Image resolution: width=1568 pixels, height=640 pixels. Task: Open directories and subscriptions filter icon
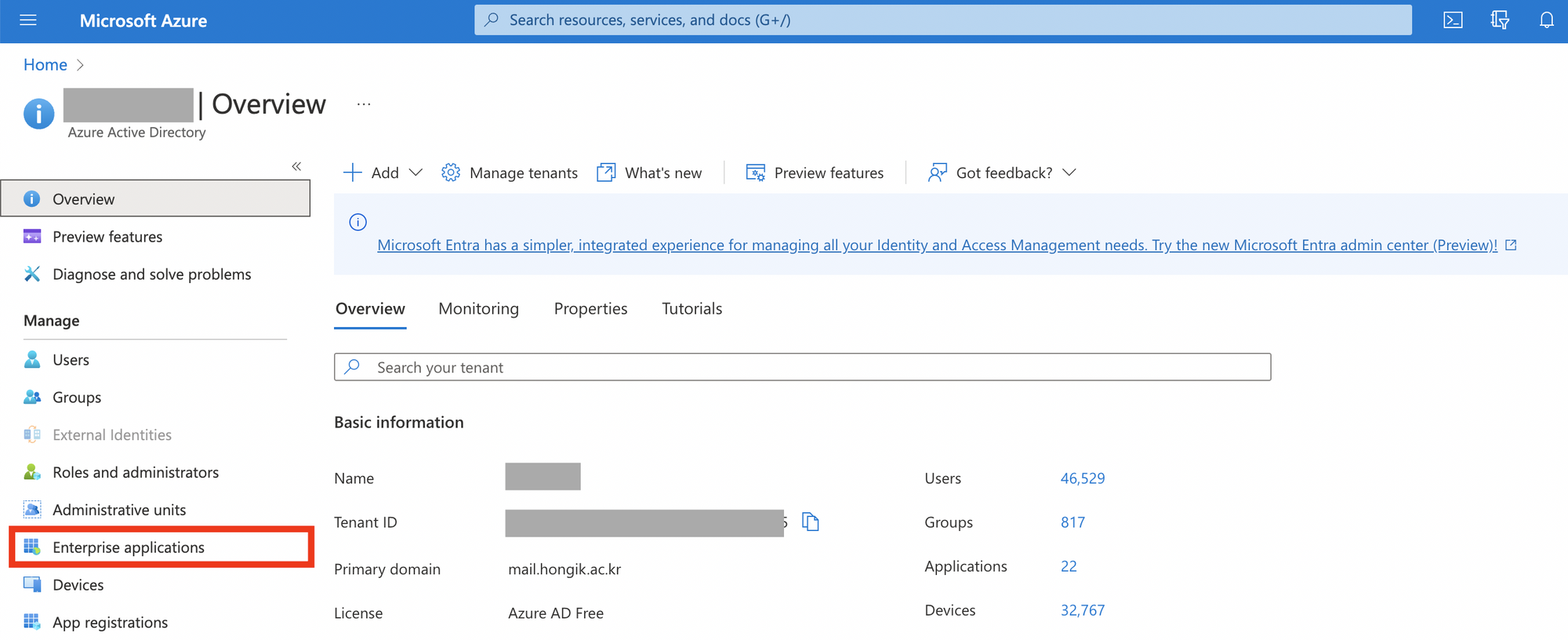point(1499,20)
